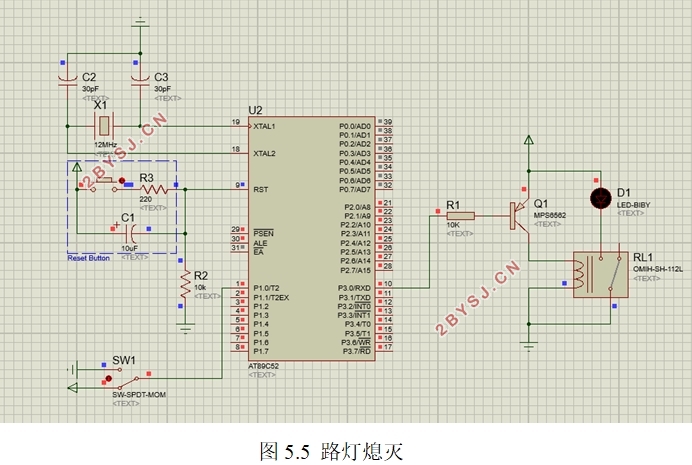
Task: Click the 10K value under R1
Action: [453, 225]
